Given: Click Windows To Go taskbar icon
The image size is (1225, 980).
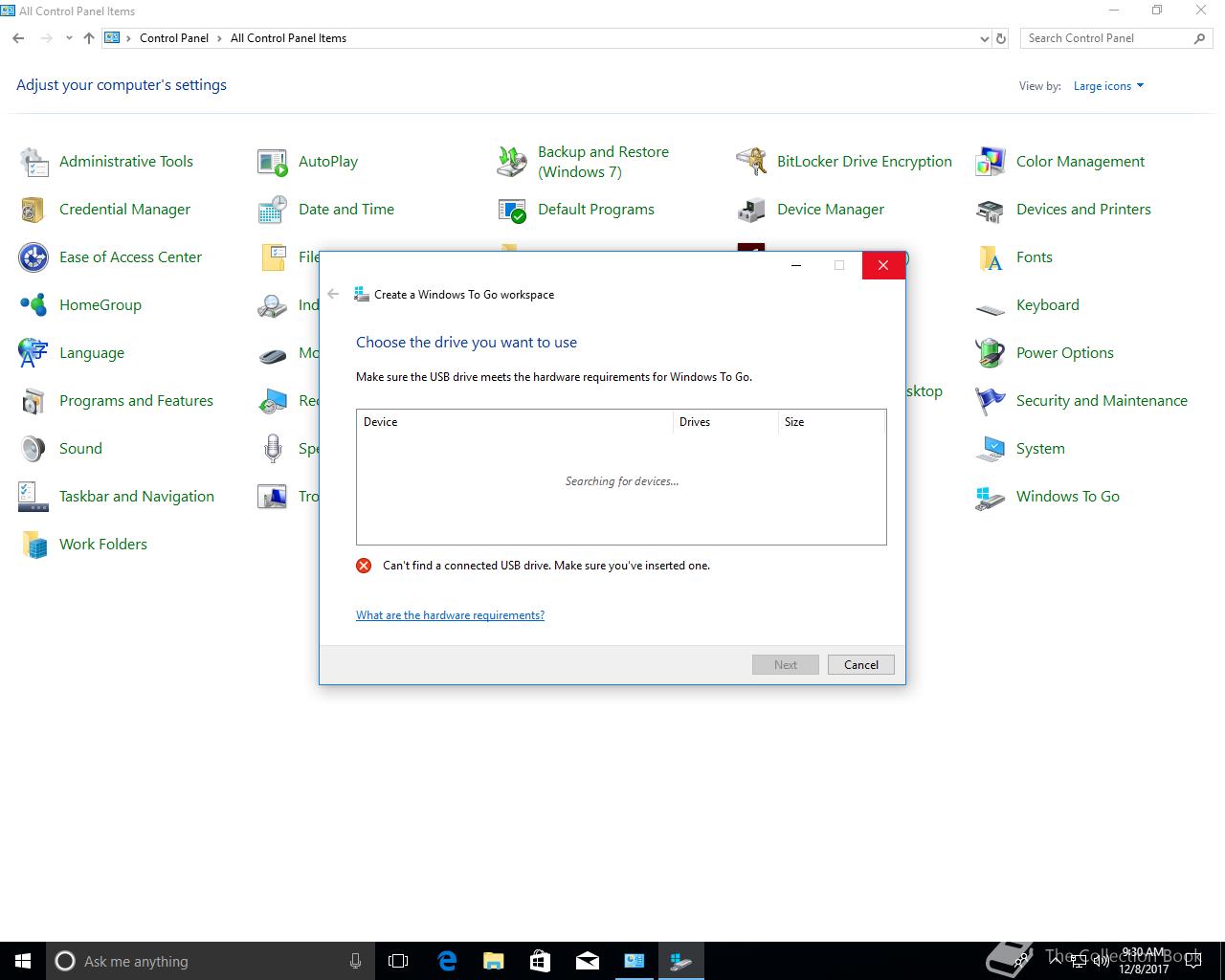Looking at the screenshot, I should point(681,961).
